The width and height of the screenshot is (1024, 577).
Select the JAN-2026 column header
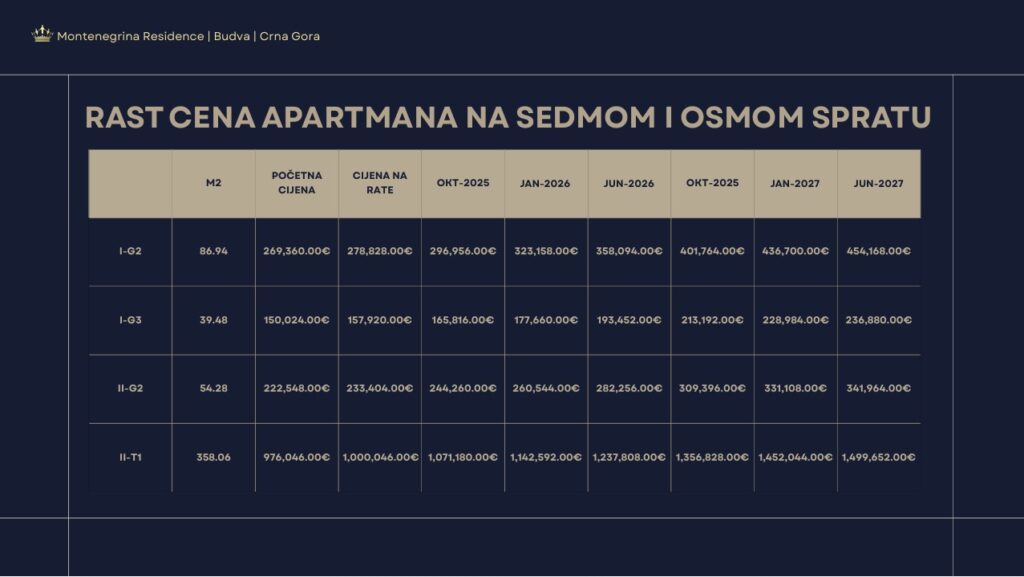545,183
